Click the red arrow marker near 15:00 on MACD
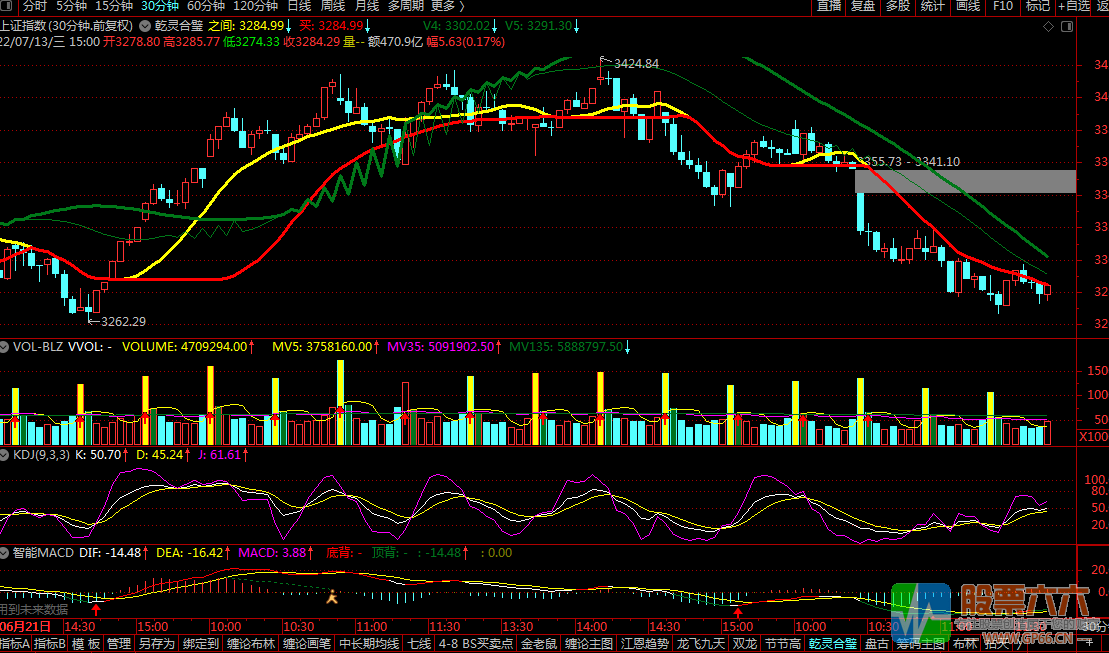Viewport: 1109px width, 653px height. pos(738,610)
